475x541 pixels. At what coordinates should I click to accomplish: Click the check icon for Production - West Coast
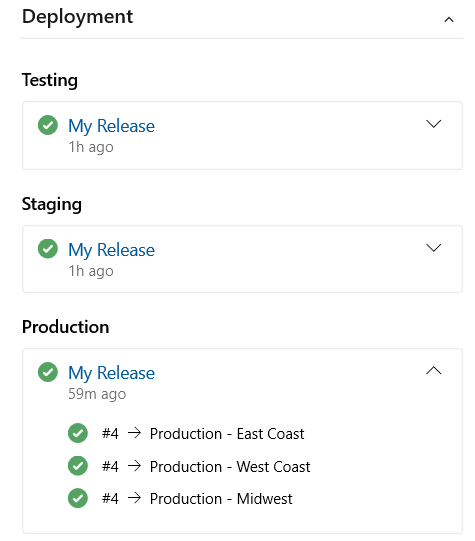coord(78,466)
